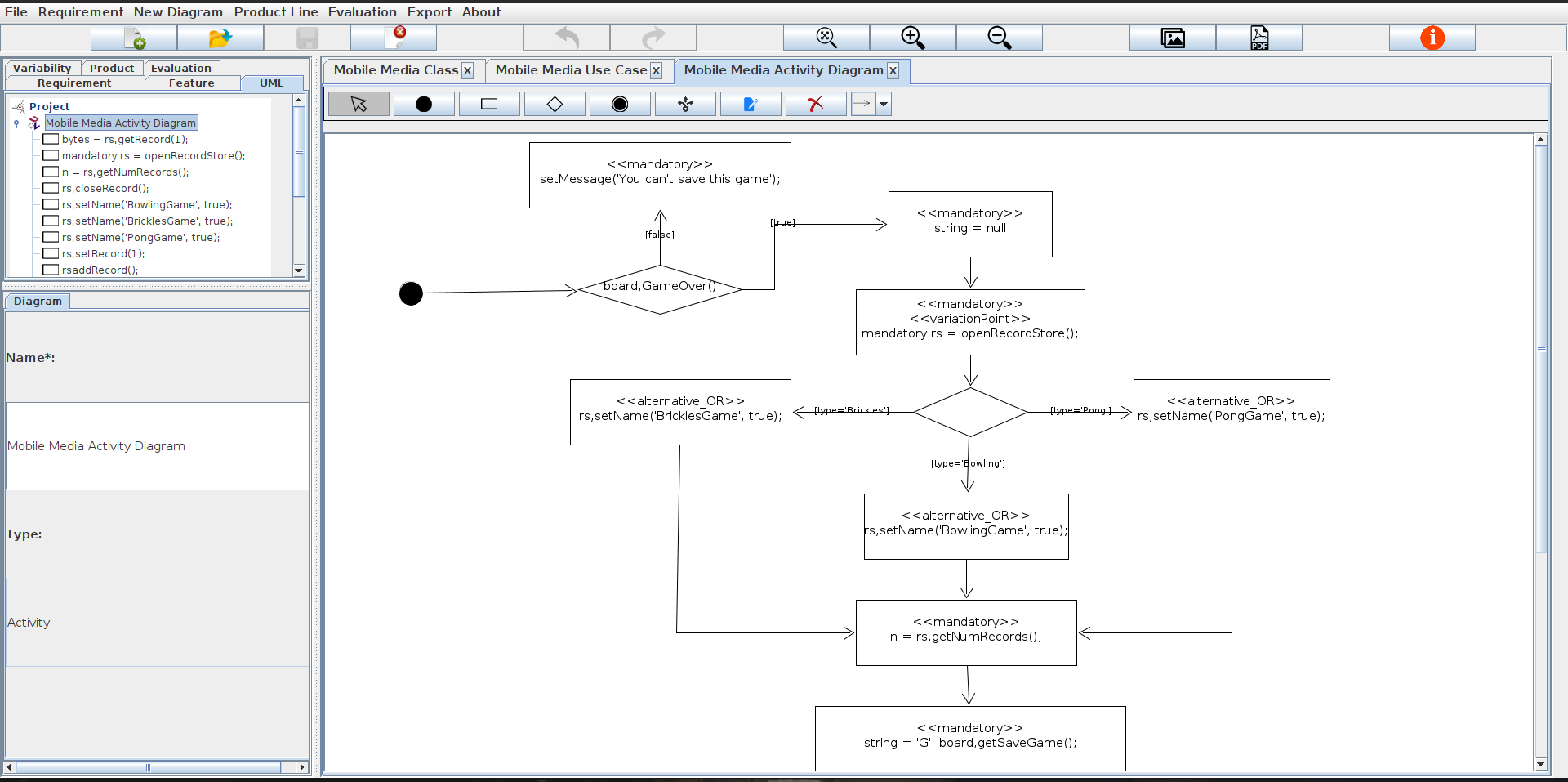Select the initial node black circle tool
The image size is (1568, 782).
point(424,104)
